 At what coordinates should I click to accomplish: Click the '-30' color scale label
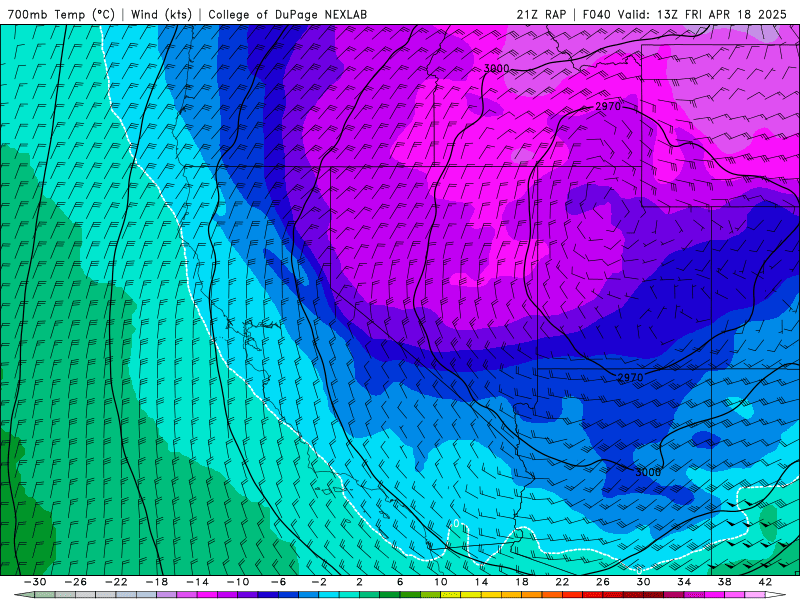point(35,582)
